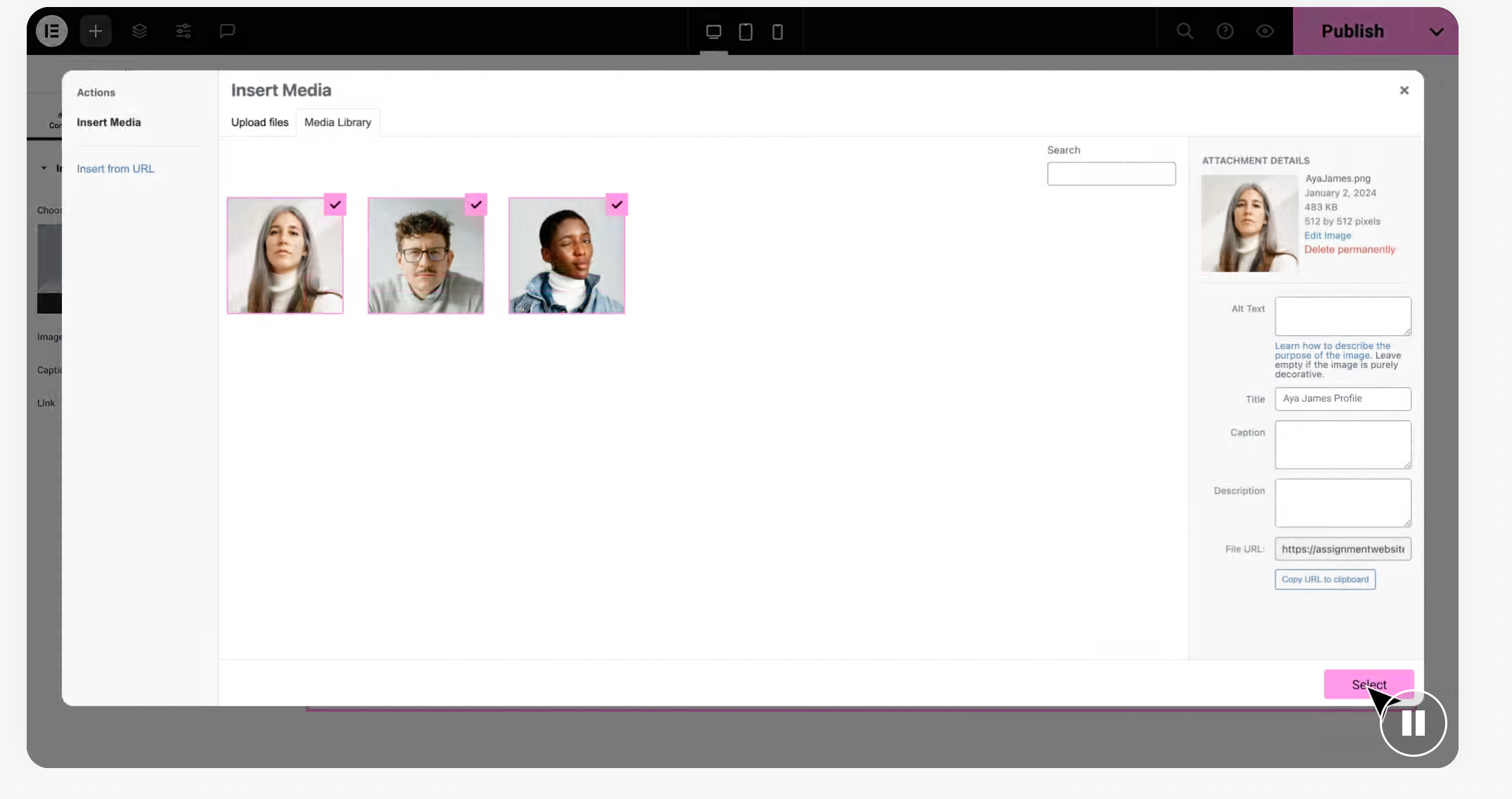Switch to tablet view icon

pyautogui.click(x=745, y=32)
